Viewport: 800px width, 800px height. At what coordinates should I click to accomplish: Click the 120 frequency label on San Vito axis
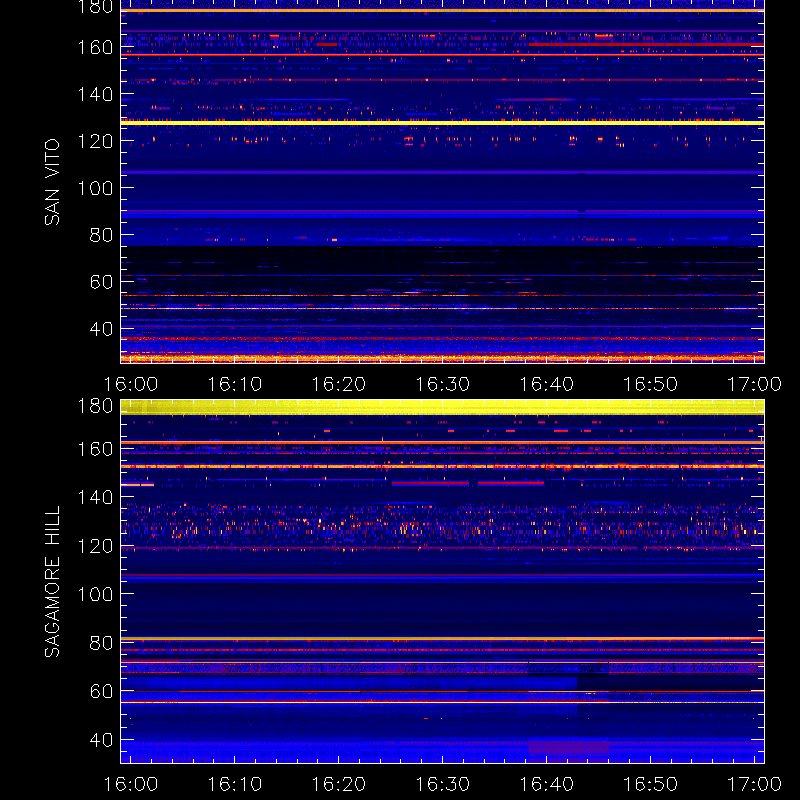(x=95, y=141)
